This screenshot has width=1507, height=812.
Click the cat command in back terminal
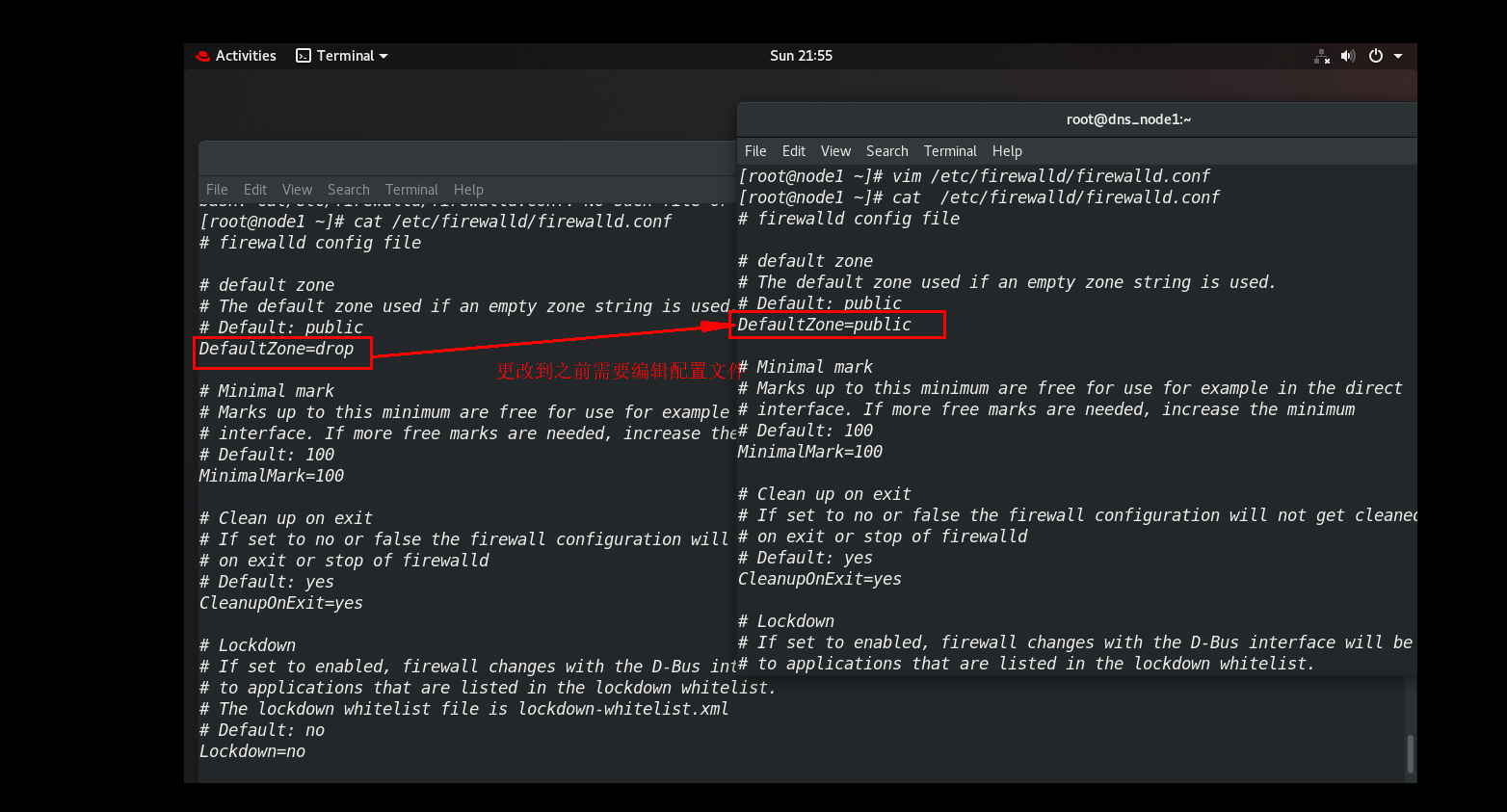[x=436, y=222]
